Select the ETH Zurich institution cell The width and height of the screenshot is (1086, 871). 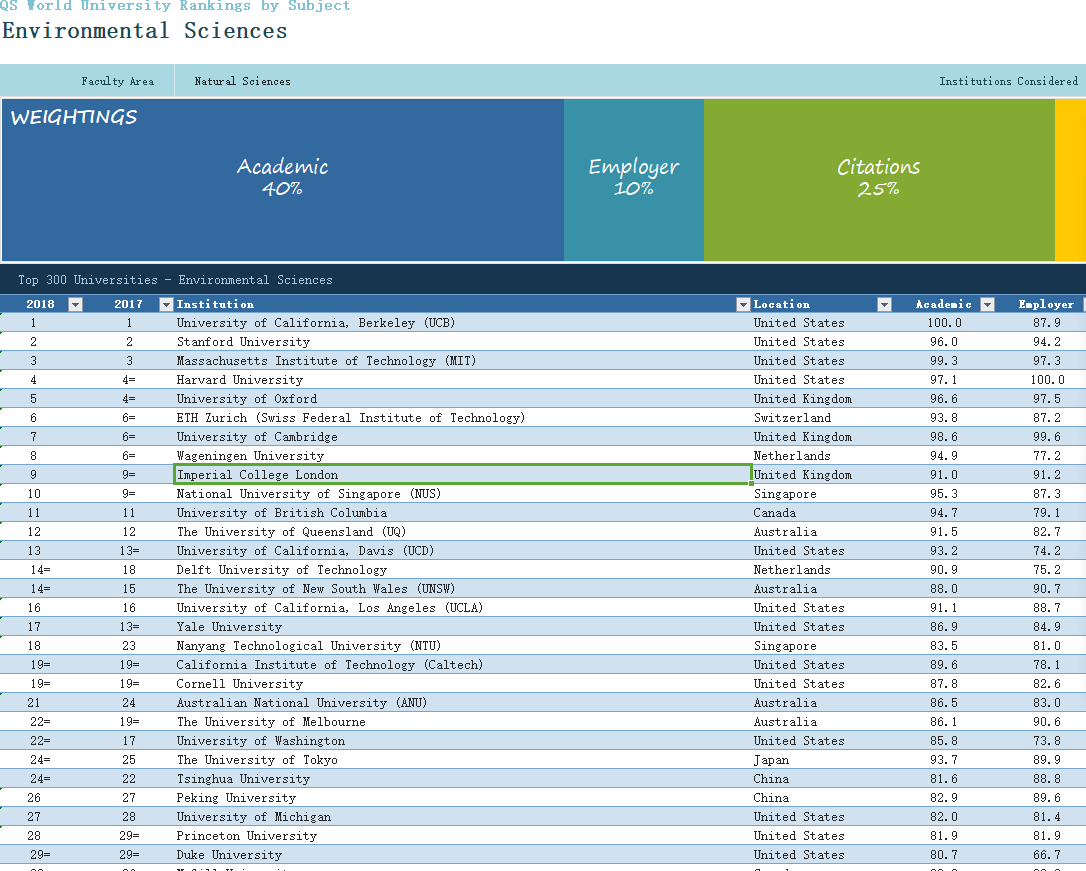pos(463,418)
